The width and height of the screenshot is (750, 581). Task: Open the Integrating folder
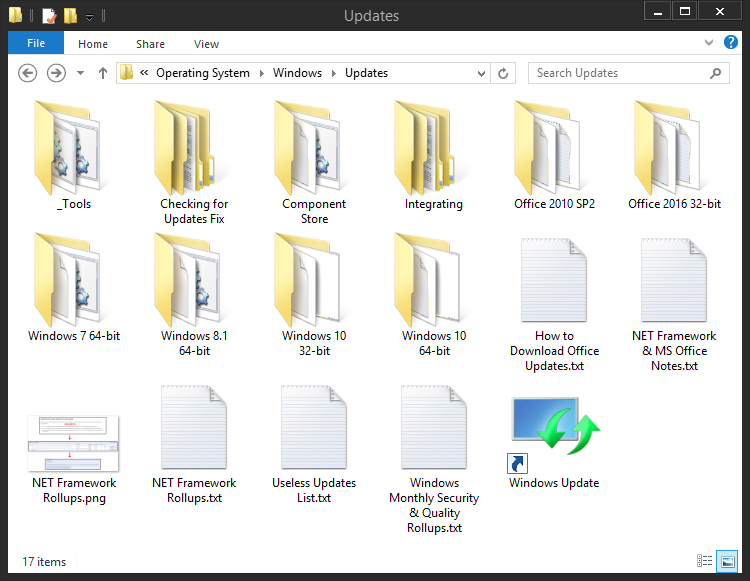coord(434,155)
